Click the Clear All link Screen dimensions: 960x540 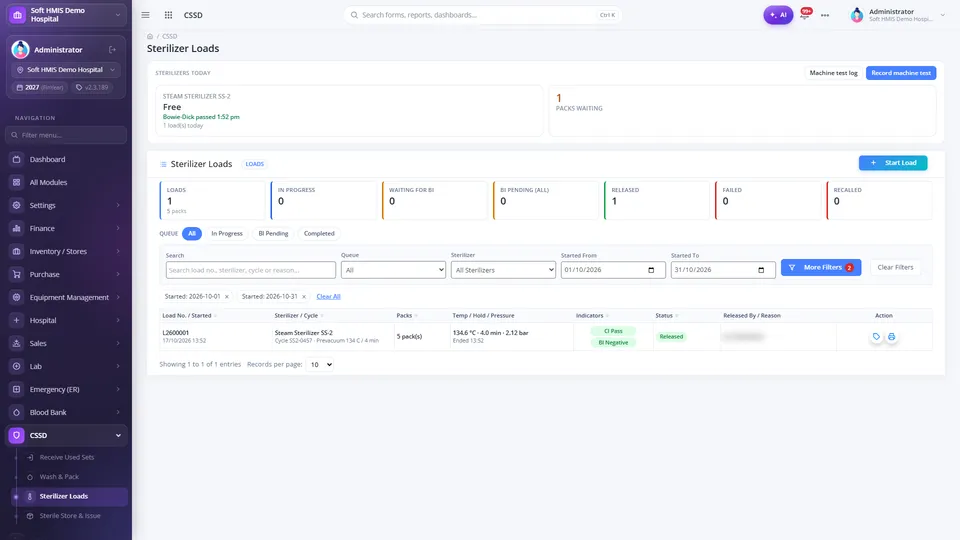[x=328, y=296]
